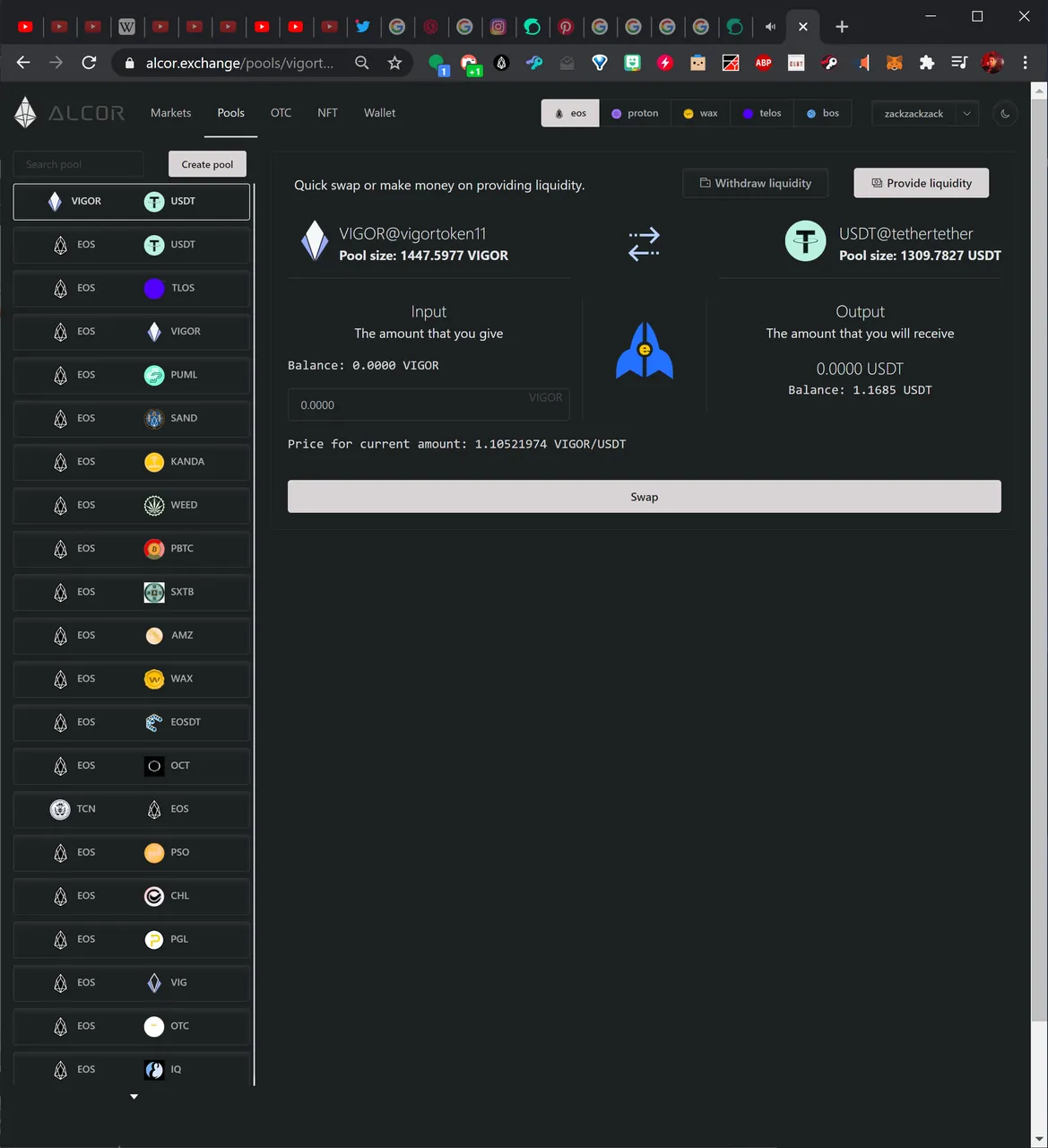Click the large Tether USDT icon in swap header
The width and height of the screenshot is (1048, 1148).
805,241
